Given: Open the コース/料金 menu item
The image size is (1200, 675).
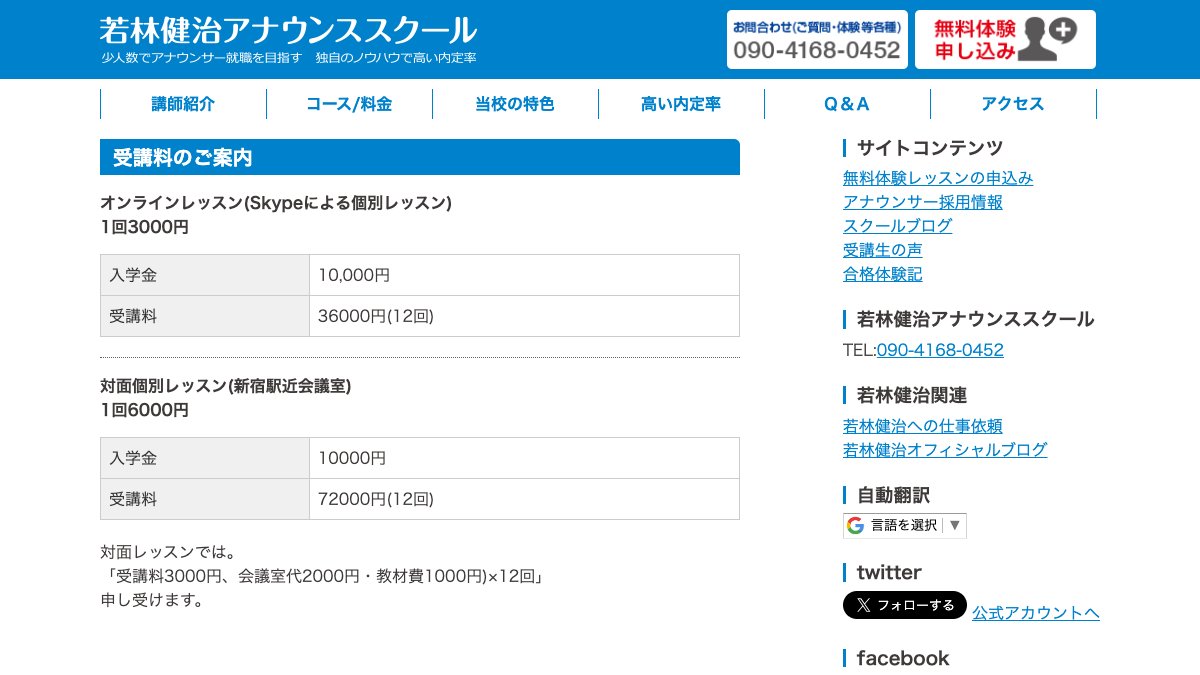Looking at the screenshot, I should (x=349, y=104).
